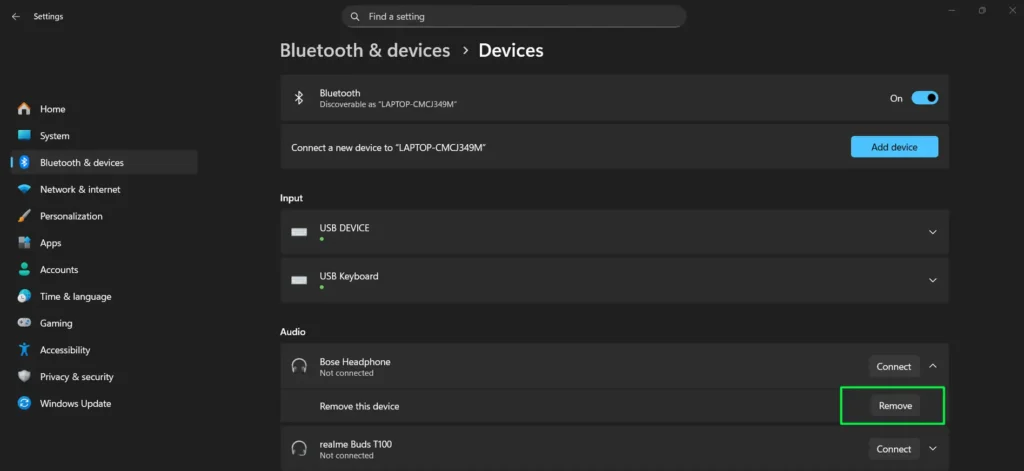The height and width of the screenshot is (471, 1024).
Task: Click the Windows Update icon in sidebar
Action: [24, 404]
